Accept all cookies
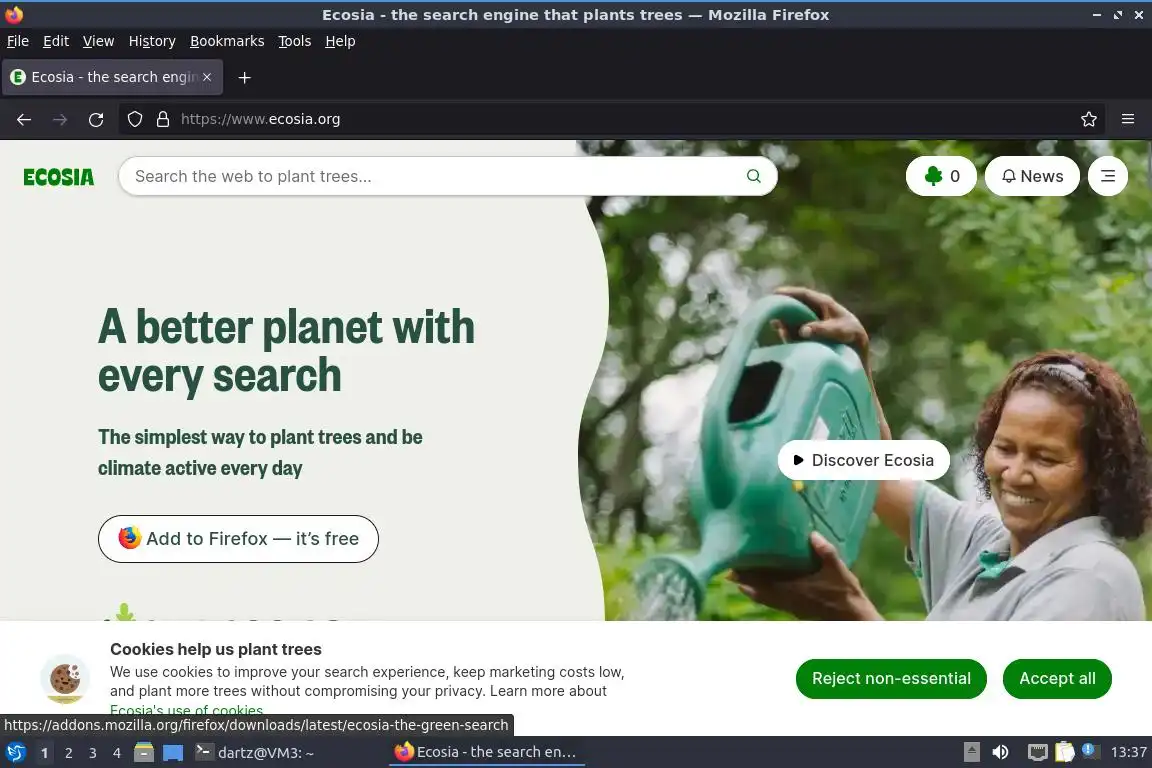Image resolution: width=1152 pixels, height=768 pixels. [x=1057, y=678]
